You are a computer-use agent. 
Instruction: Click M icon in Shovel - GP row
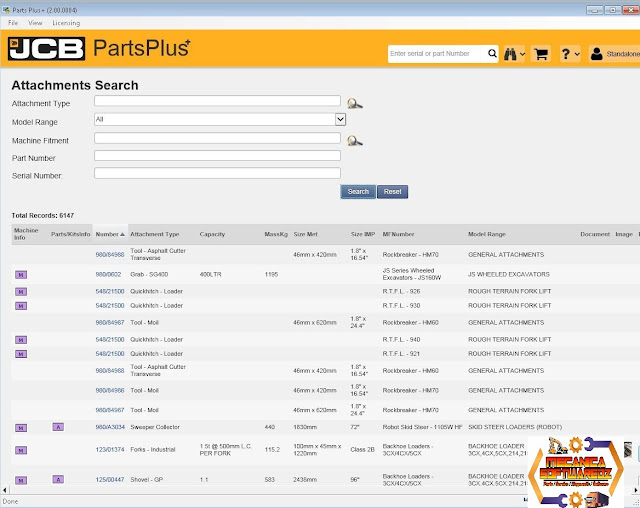21,480
